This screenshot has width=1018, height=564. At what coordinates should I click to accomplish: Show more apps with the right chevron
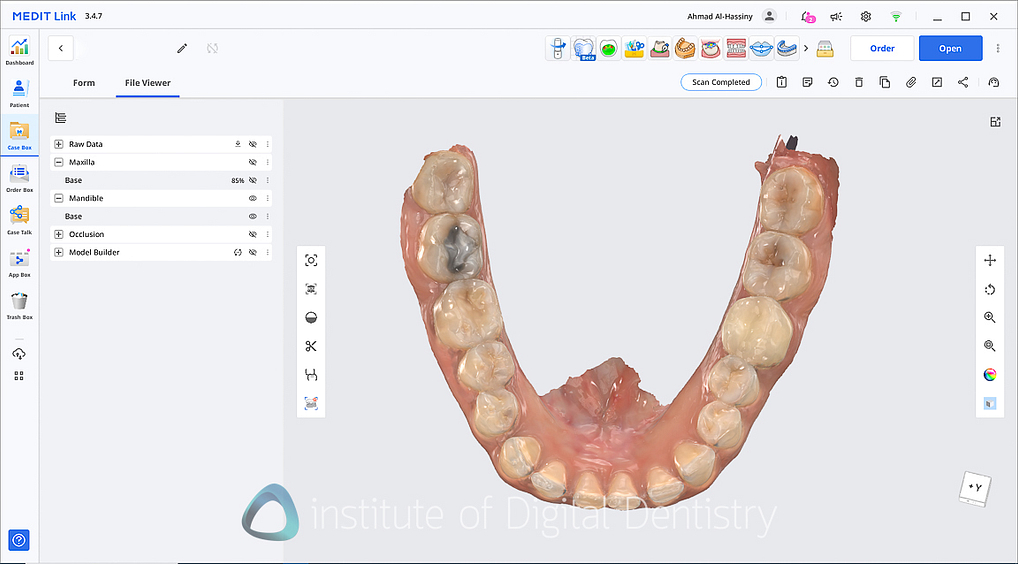coord(806,48)
